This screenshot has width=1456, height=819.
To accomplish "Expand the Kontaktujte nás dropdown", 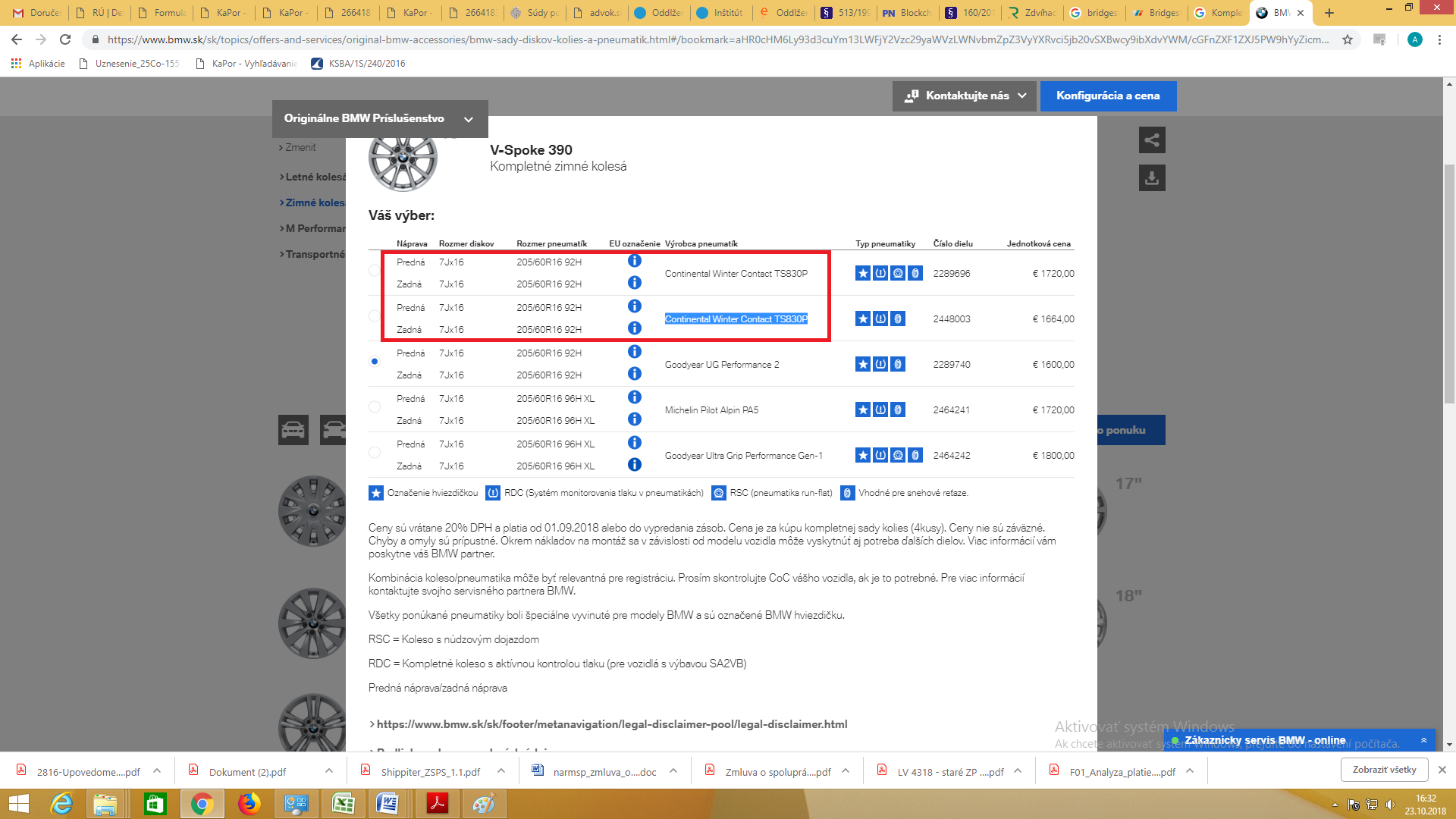I will (965, 96).
